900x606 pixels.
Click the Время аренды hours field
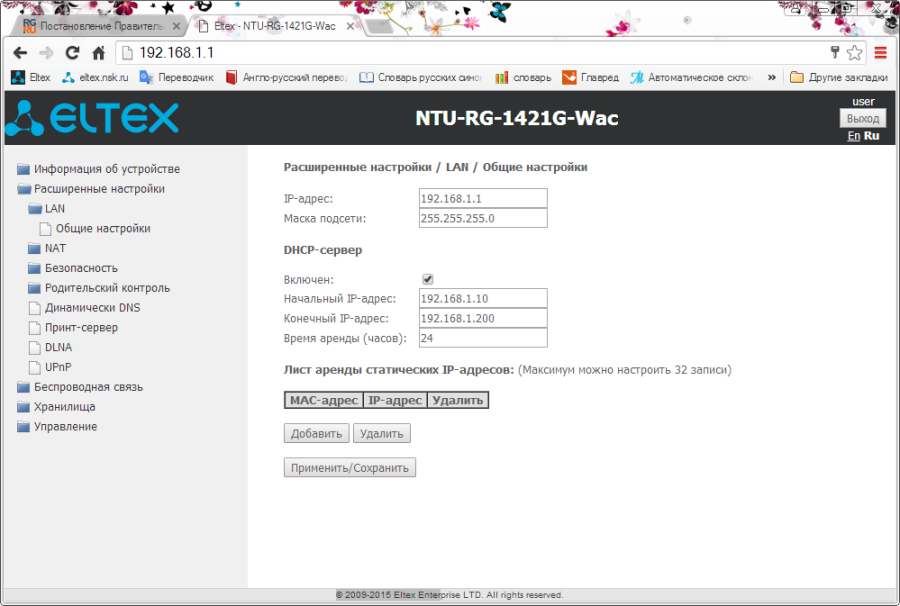(x=483, y=338)
